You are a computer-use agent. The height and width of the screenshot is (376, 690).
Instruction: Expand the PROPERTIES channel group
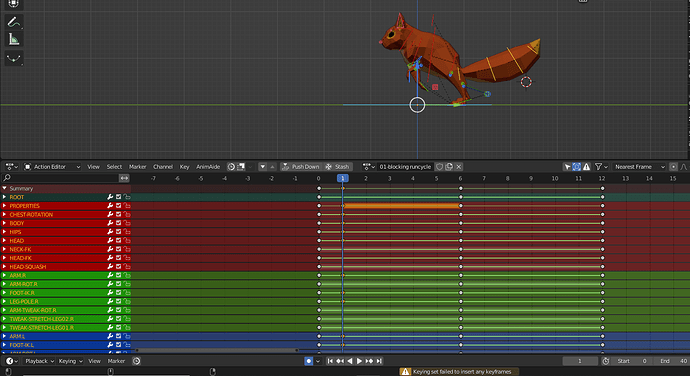[x=4, y=206]
